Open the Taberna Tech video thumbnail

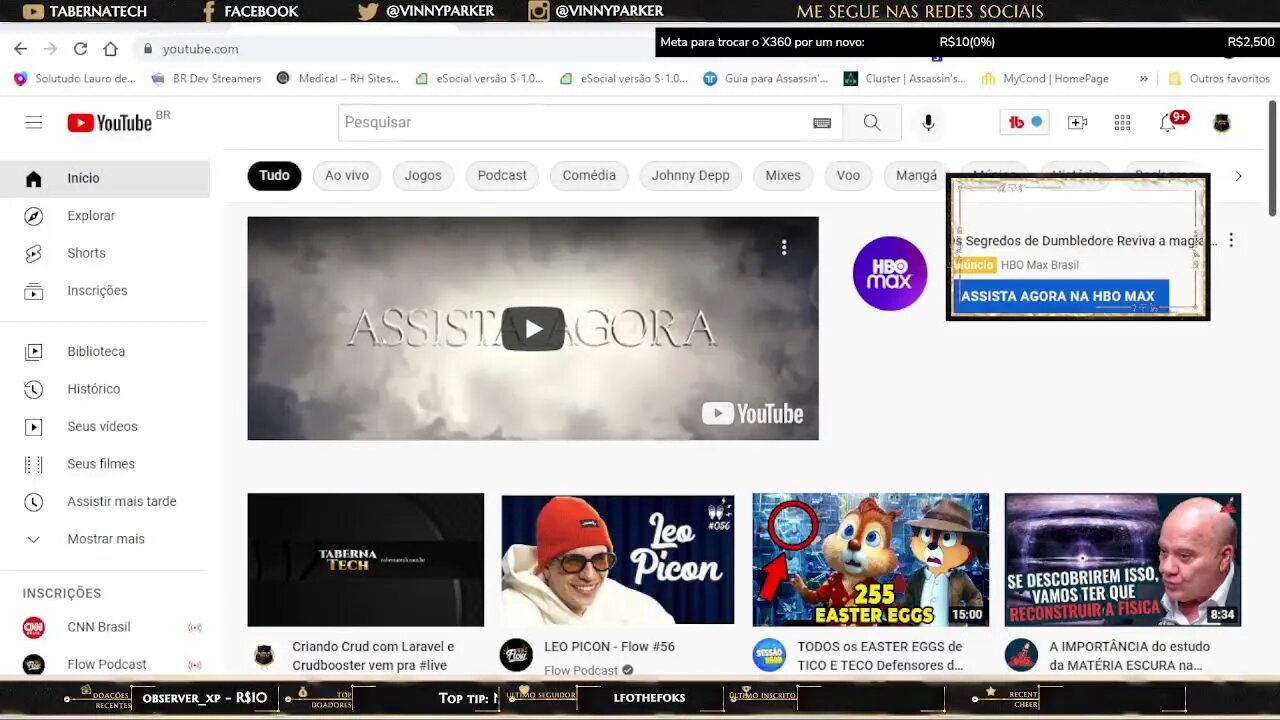coord(366,560)
